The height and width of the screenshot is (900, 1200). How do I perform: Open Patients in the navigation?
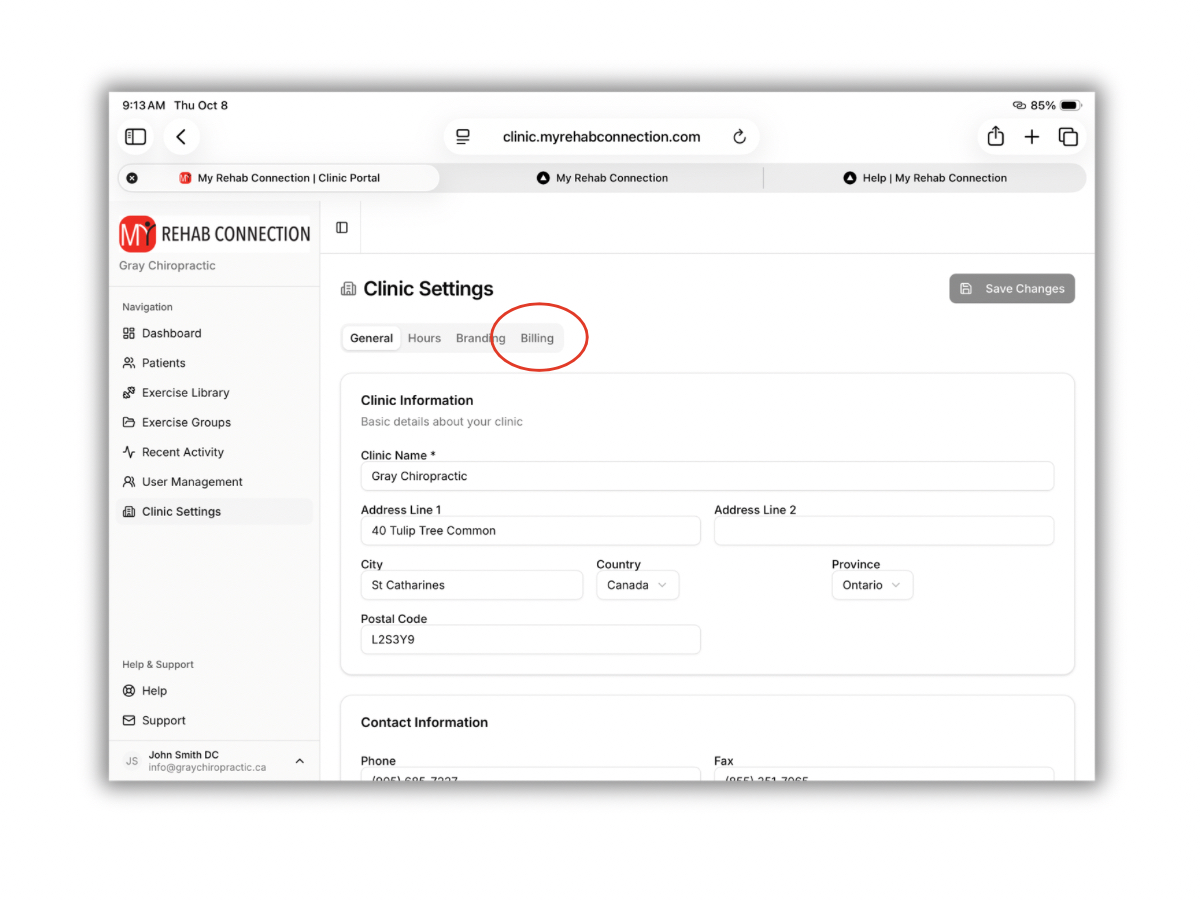214,363
